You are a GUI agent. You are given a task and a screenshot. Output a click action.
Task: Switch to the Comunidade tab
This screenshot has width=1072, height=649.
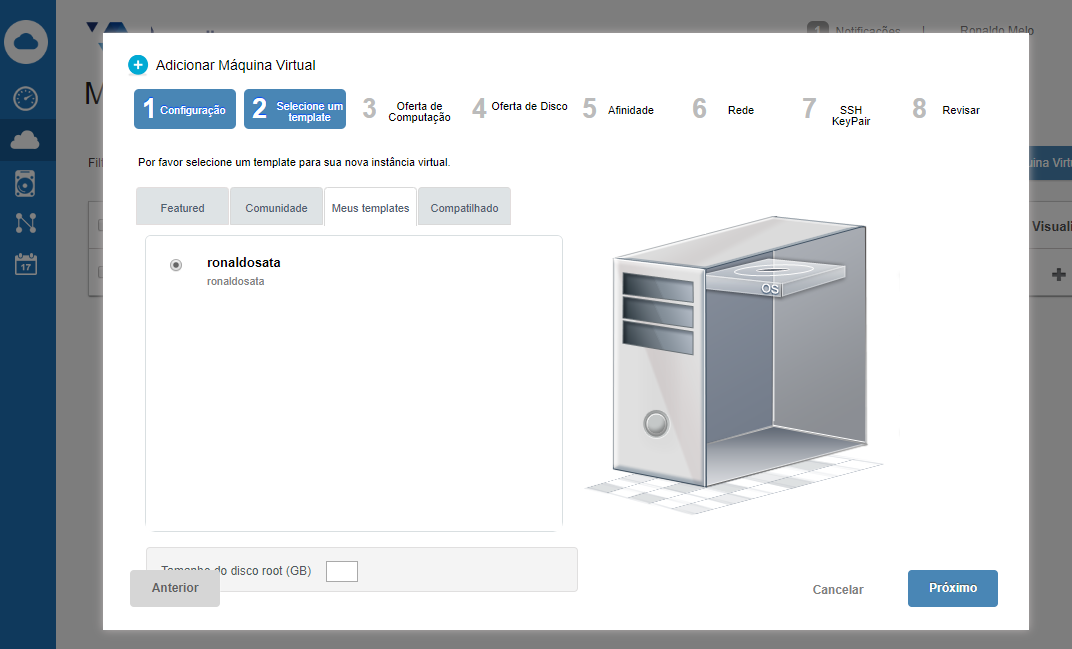[276, 208]
